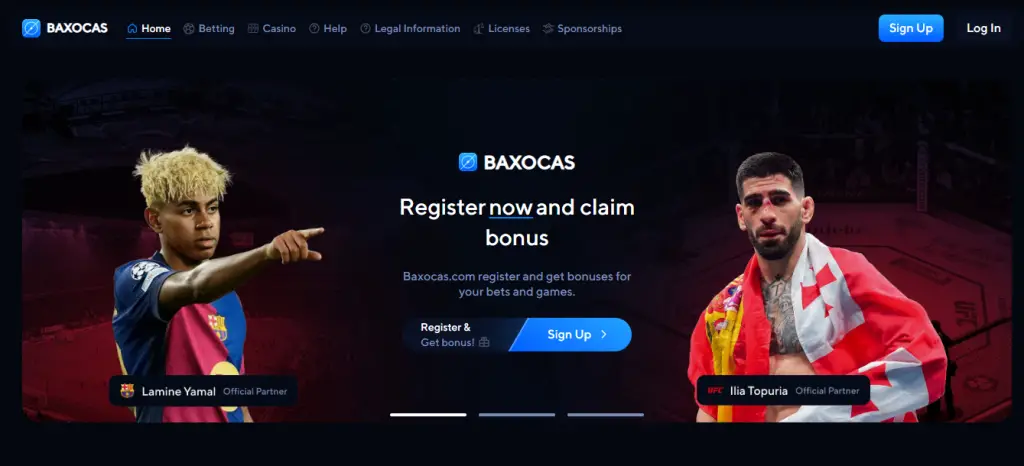Click the banner Sign Up button with arrow

[x=571, y=335]
